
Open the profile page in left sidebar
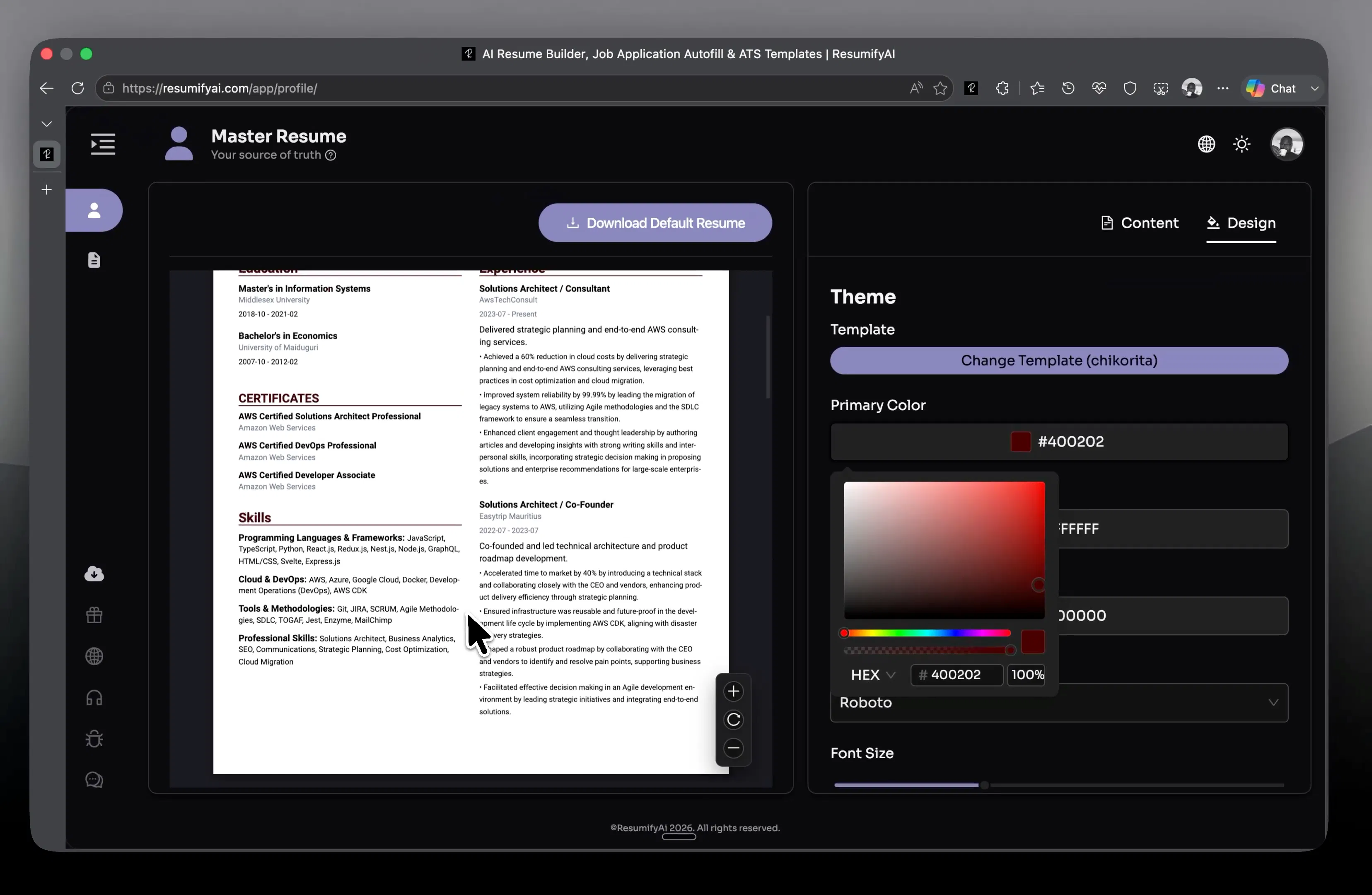click(x=94, y=210)
